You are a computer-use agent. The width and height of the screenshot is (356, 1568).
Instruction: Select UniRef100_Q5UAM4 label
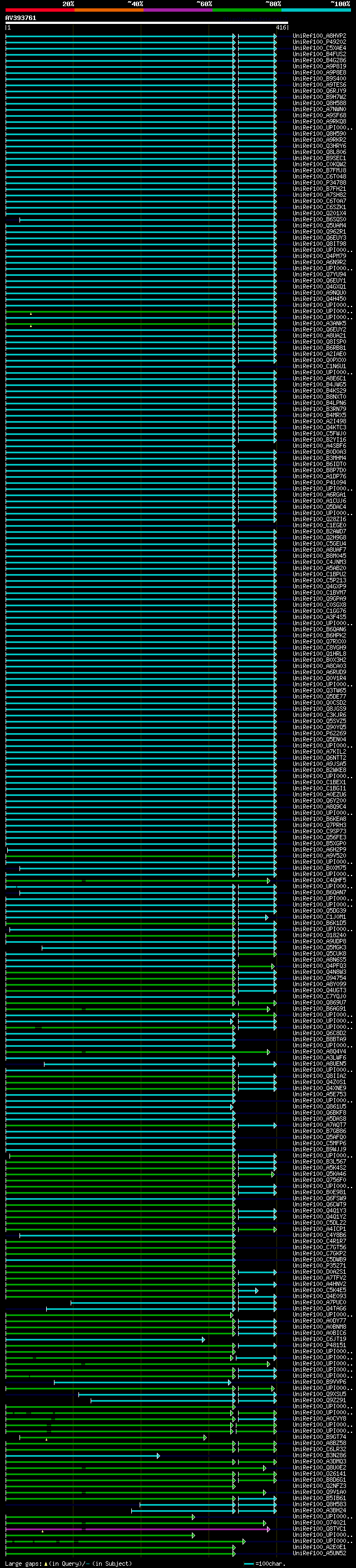click(x=319, y=225)
